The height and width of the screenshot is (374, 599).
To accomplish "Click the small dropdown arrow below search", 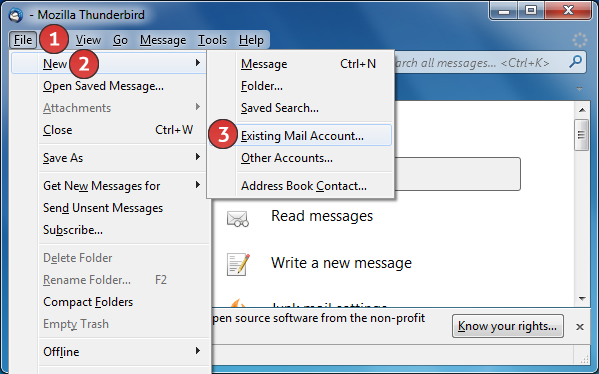I will pyautogui.click(x=579, y=89).
